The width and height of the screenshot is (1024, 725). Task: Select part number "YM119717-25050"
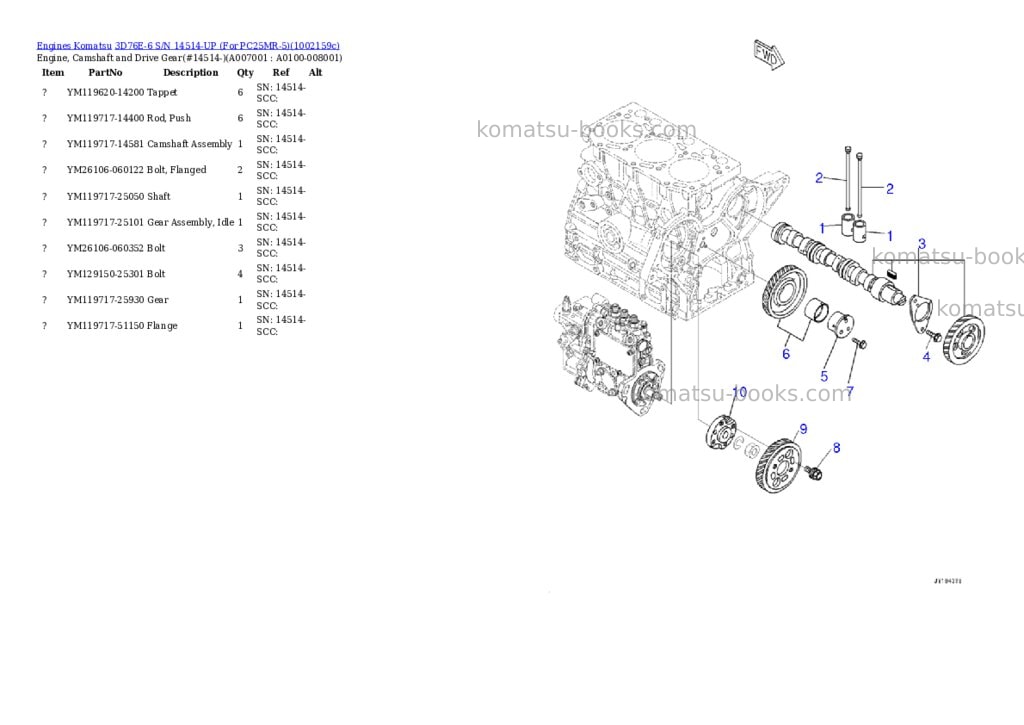[105, 197]
